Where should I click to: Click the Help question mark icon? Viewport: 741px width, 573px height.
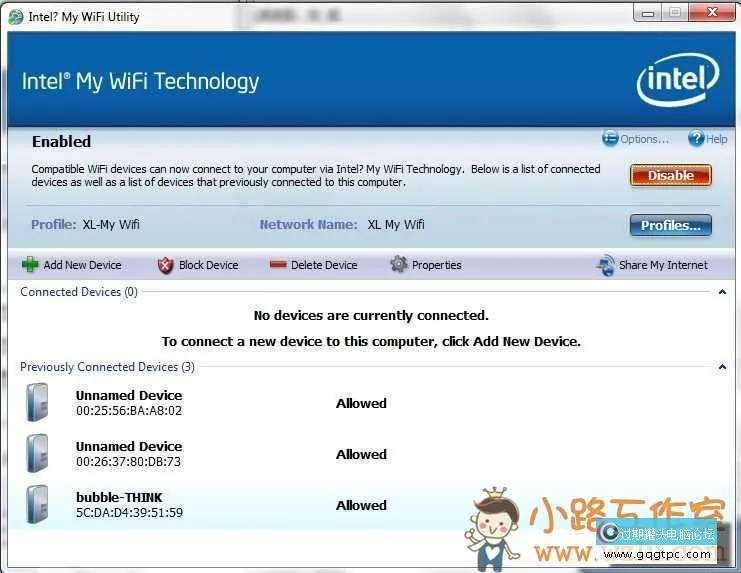(694, 139)
